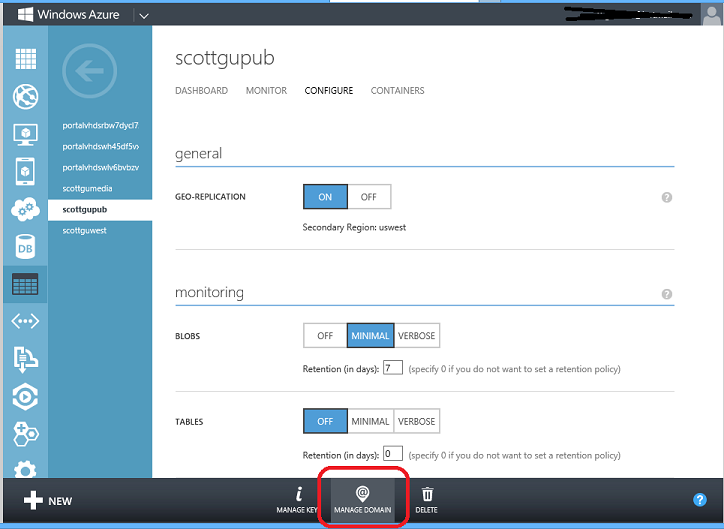The width and height of the screenshot is (724, 529).
Task: Set Blobs monitoring to VERBOSE
Action: (x=417, y=336)
